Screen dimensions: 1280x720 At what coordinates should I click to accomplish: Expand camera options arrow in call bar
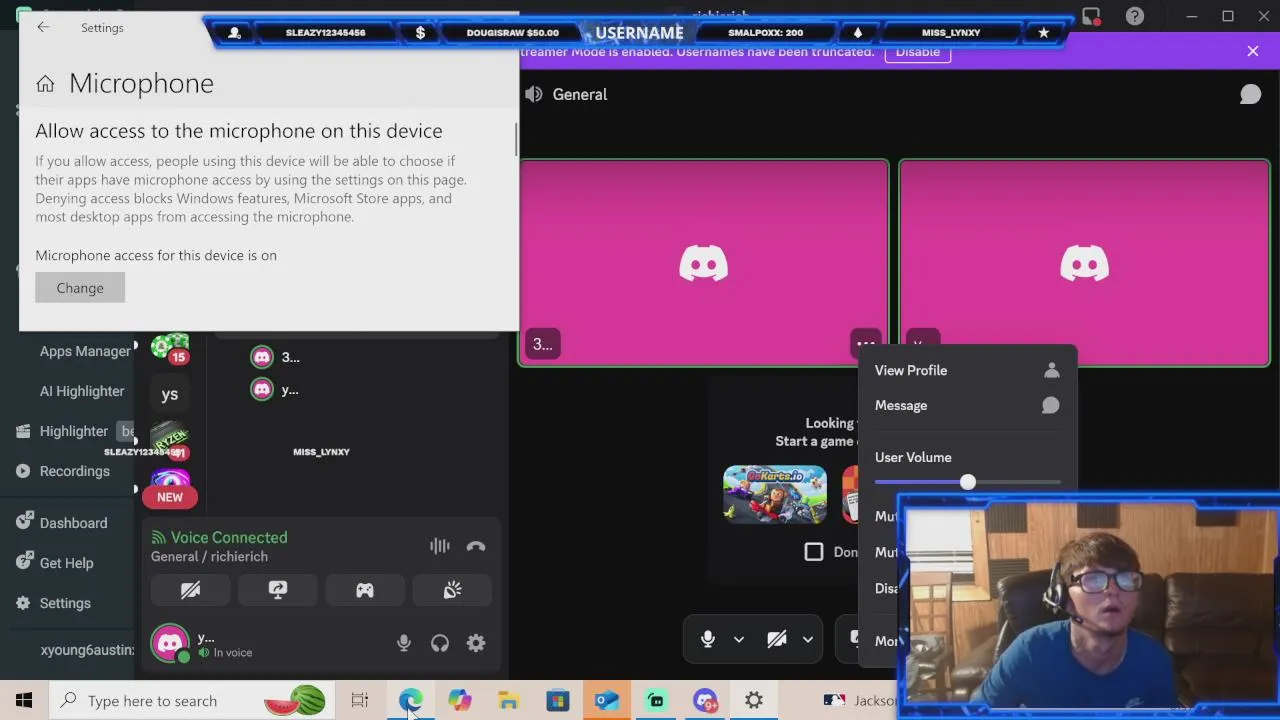(x=807, y=639)
